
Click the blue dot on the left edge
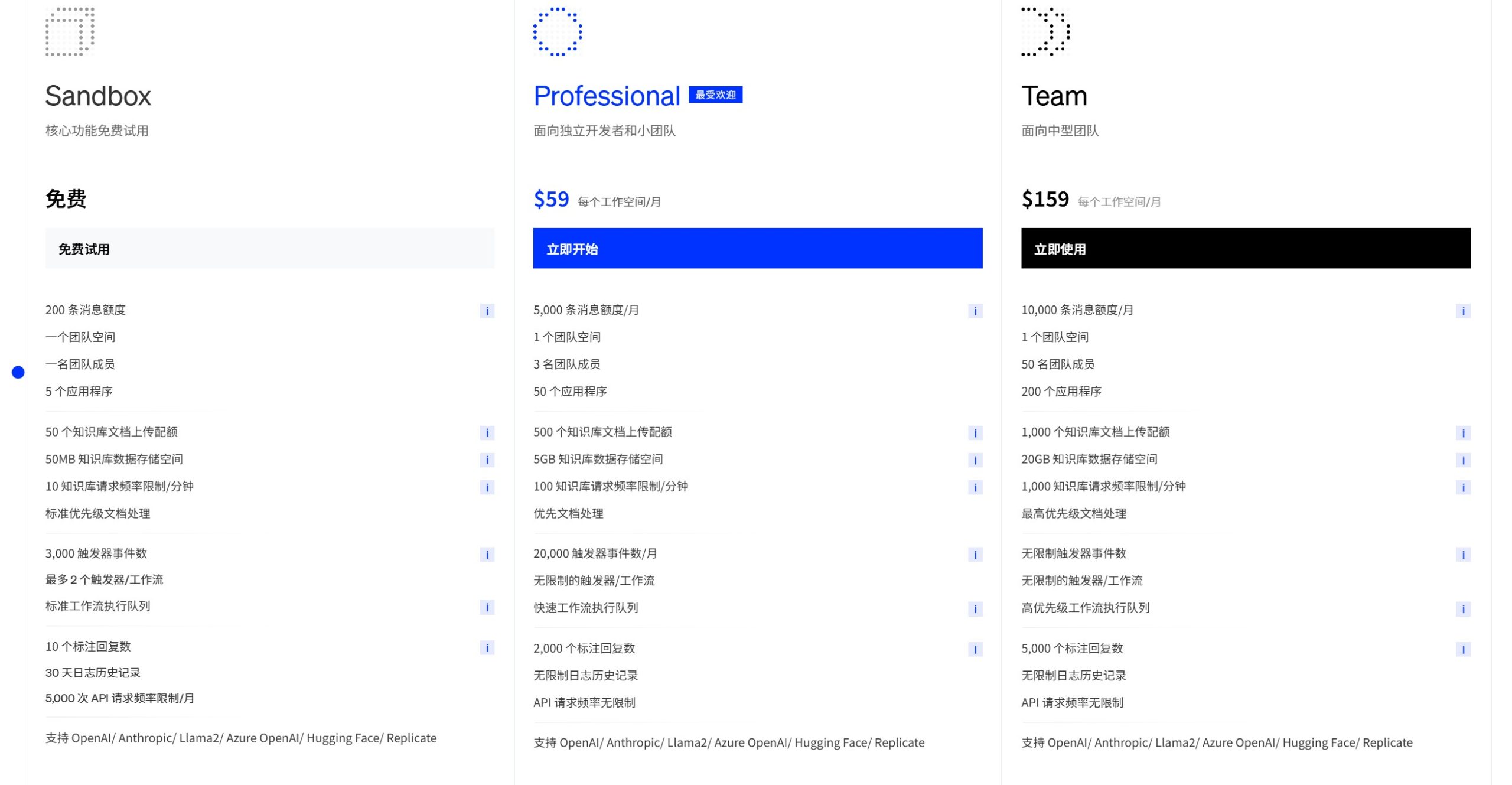click(x=18, y=372)
